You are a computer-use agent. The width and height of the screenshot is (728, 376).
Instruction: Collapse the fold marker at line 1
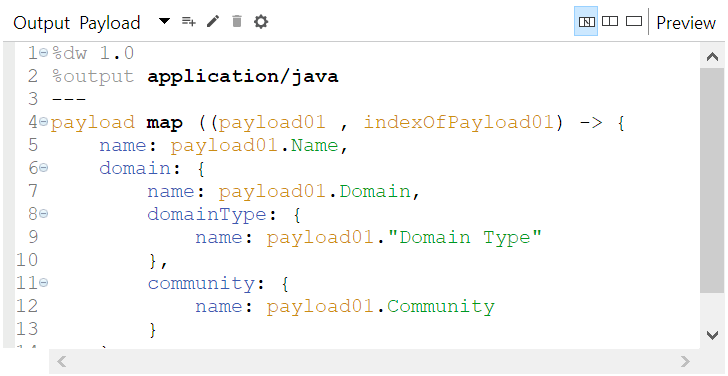[44, 53]
